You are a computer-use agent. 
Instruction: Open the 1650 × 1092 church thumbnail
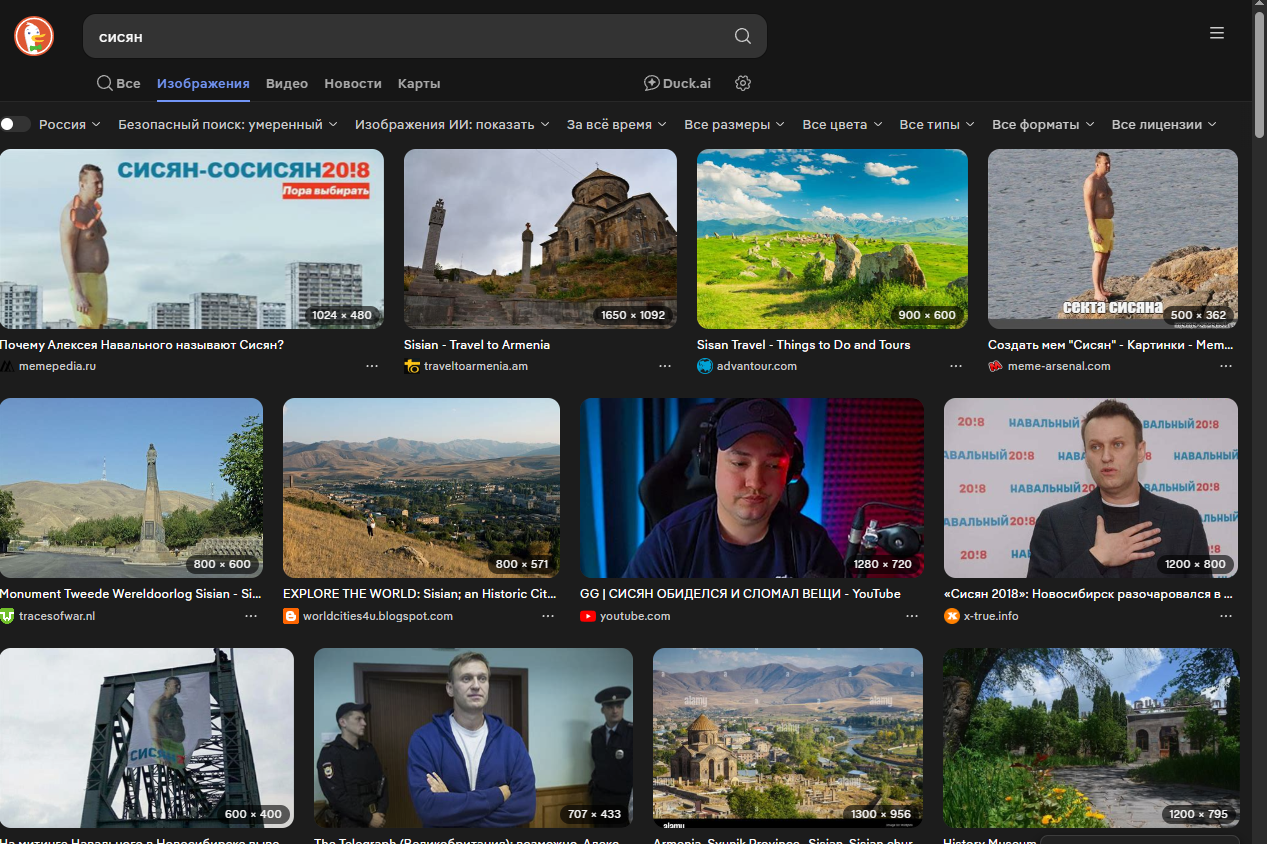click(x=540, y=239)
